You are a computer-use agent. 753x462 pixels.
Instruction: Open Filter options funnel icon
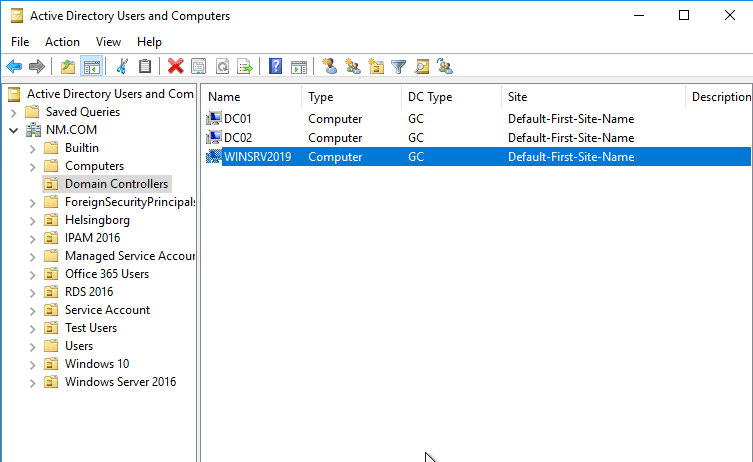coord(399,66)
